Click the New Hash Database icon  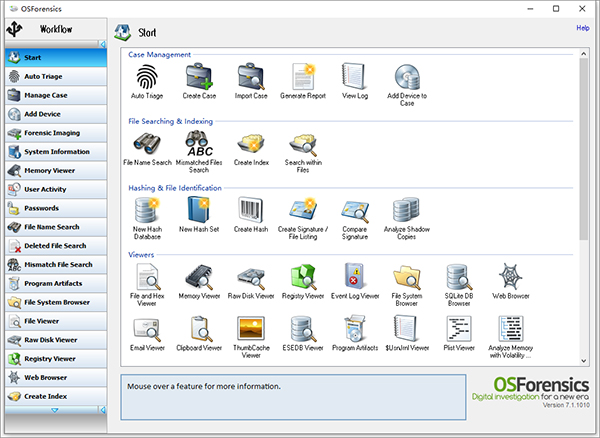147,210
